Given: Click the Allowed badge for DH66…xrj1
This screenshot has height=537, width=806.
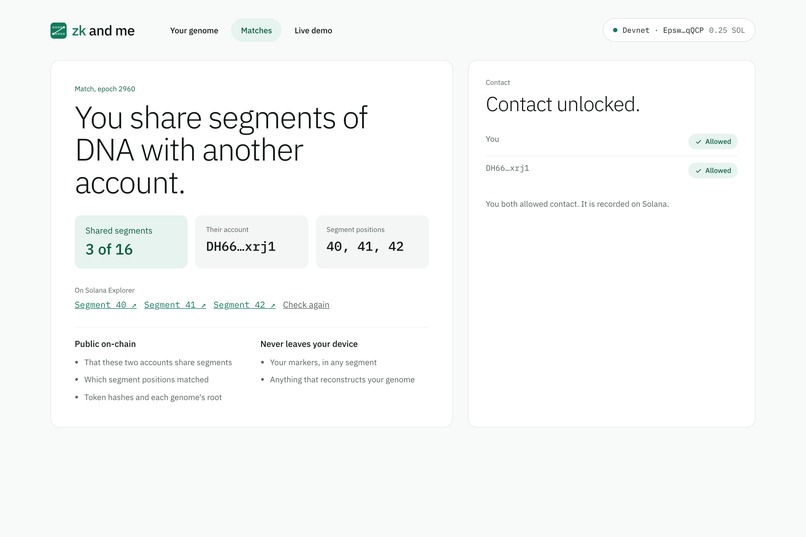Looking at the screenshot, I should 713,171.
